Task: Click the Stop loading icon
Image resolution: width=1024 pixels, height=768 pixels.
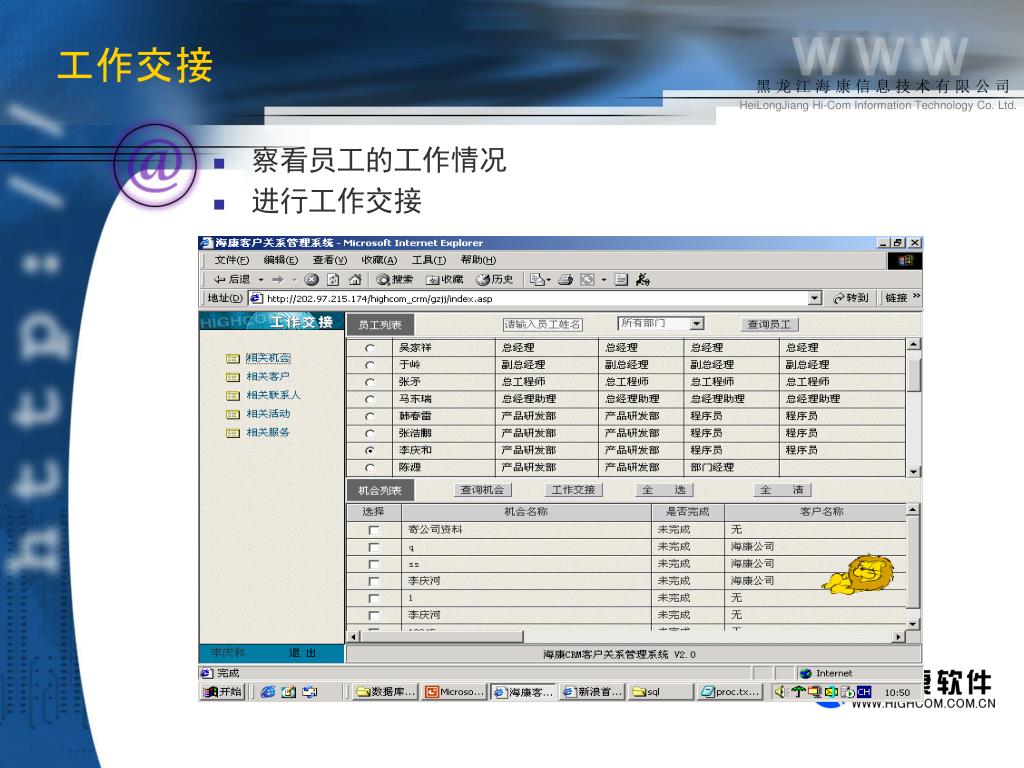Action: [312, 280]
